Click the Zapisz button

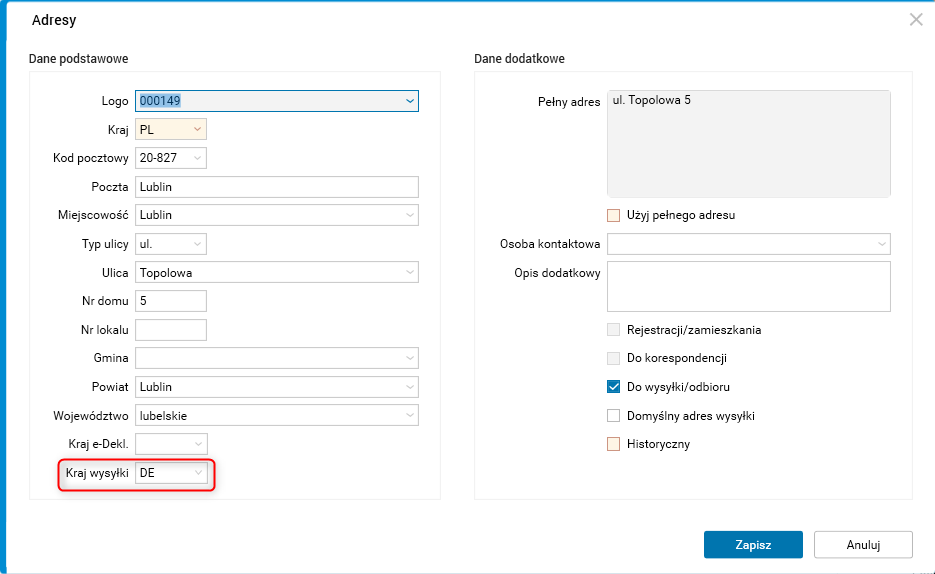pos(753,544)
